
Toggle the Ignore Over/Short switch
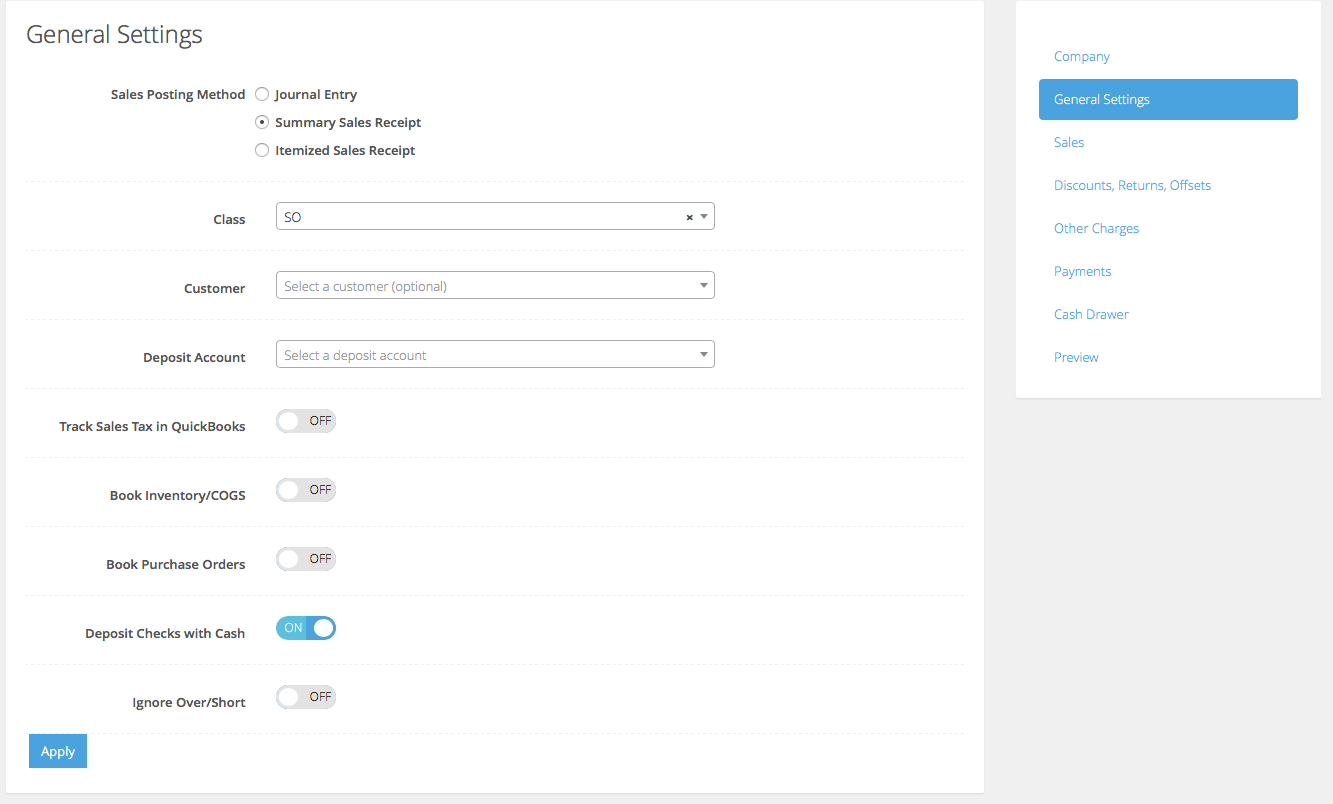306,697
